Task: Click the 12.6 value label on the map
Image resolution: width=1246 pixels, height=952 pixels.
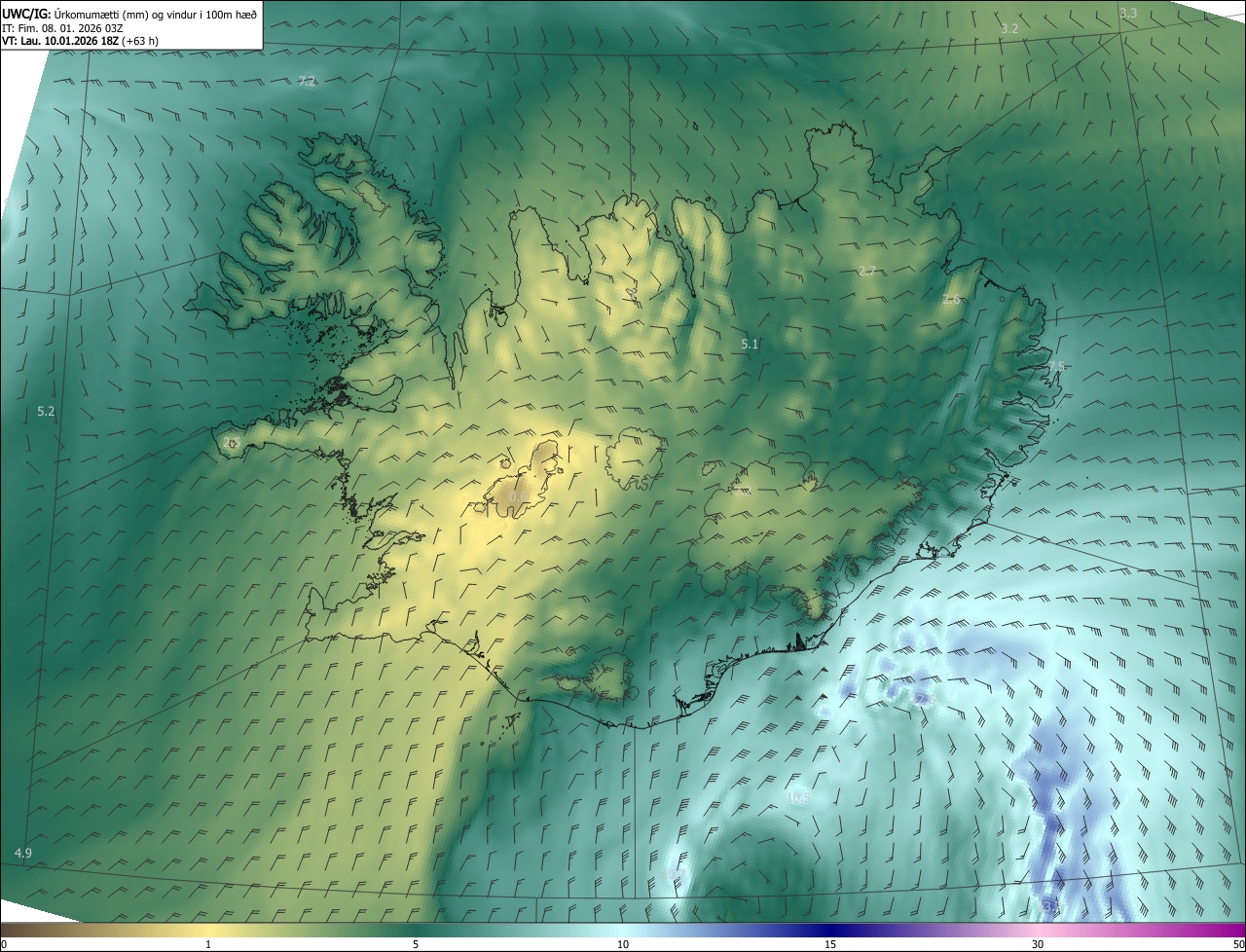Action: pyautogui.click(x=923, y=699)
